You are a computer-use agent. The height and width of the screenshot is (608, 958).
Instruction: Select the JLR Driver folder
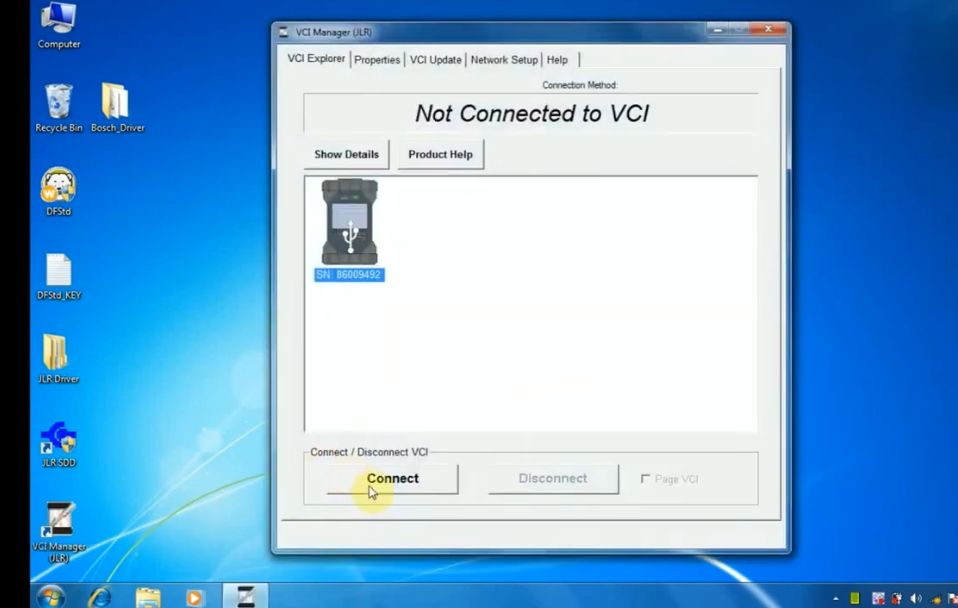point(59,359)
